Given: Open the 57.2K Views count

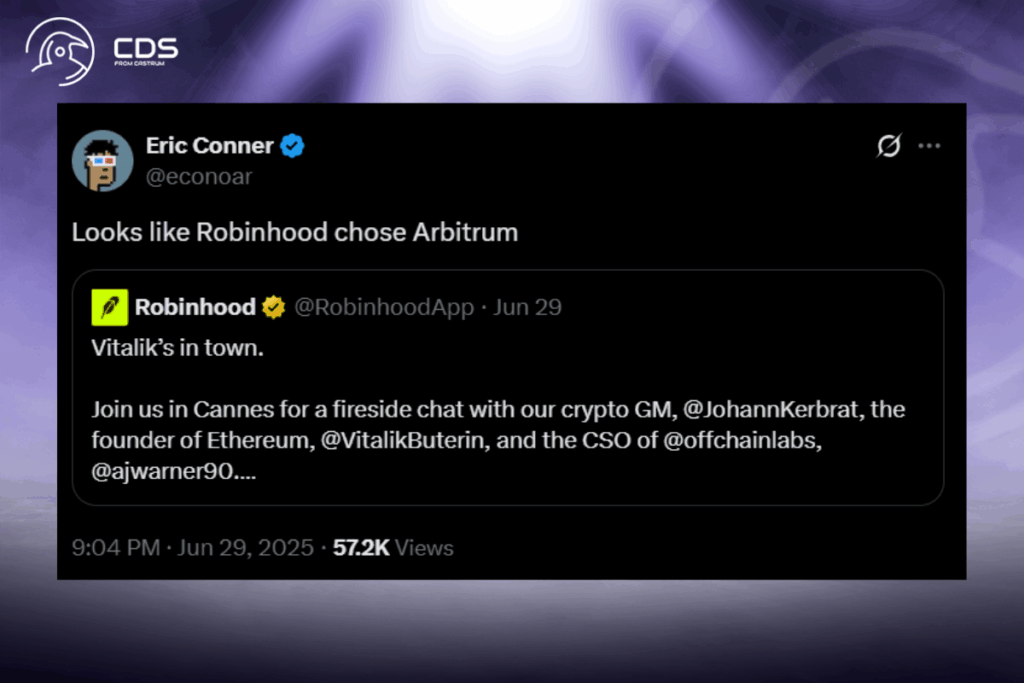Looking at the screenshot, I should 393,548.
